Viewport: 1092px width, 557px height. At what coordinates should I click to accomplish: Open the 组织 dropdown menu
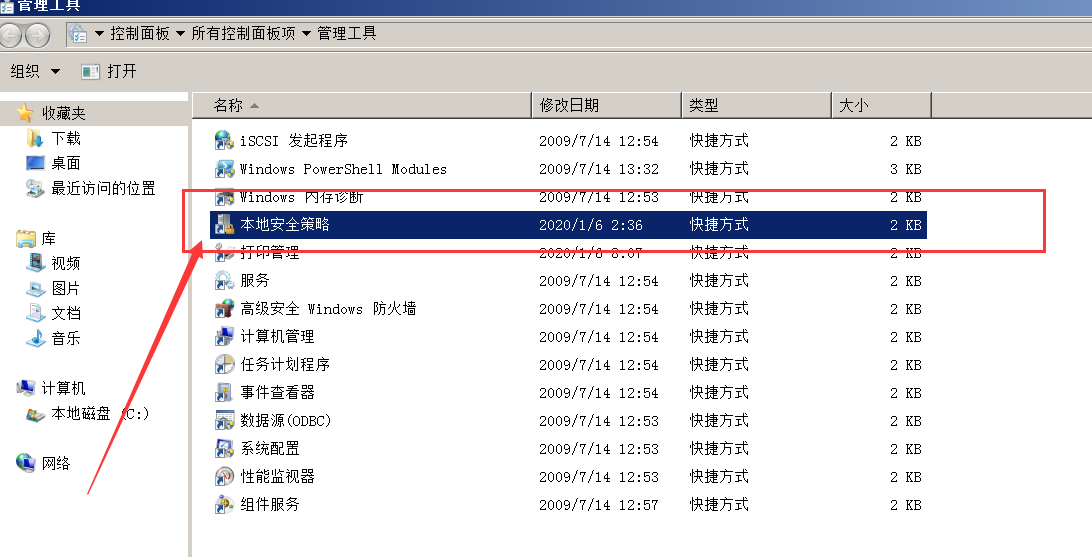coord(36,71)
